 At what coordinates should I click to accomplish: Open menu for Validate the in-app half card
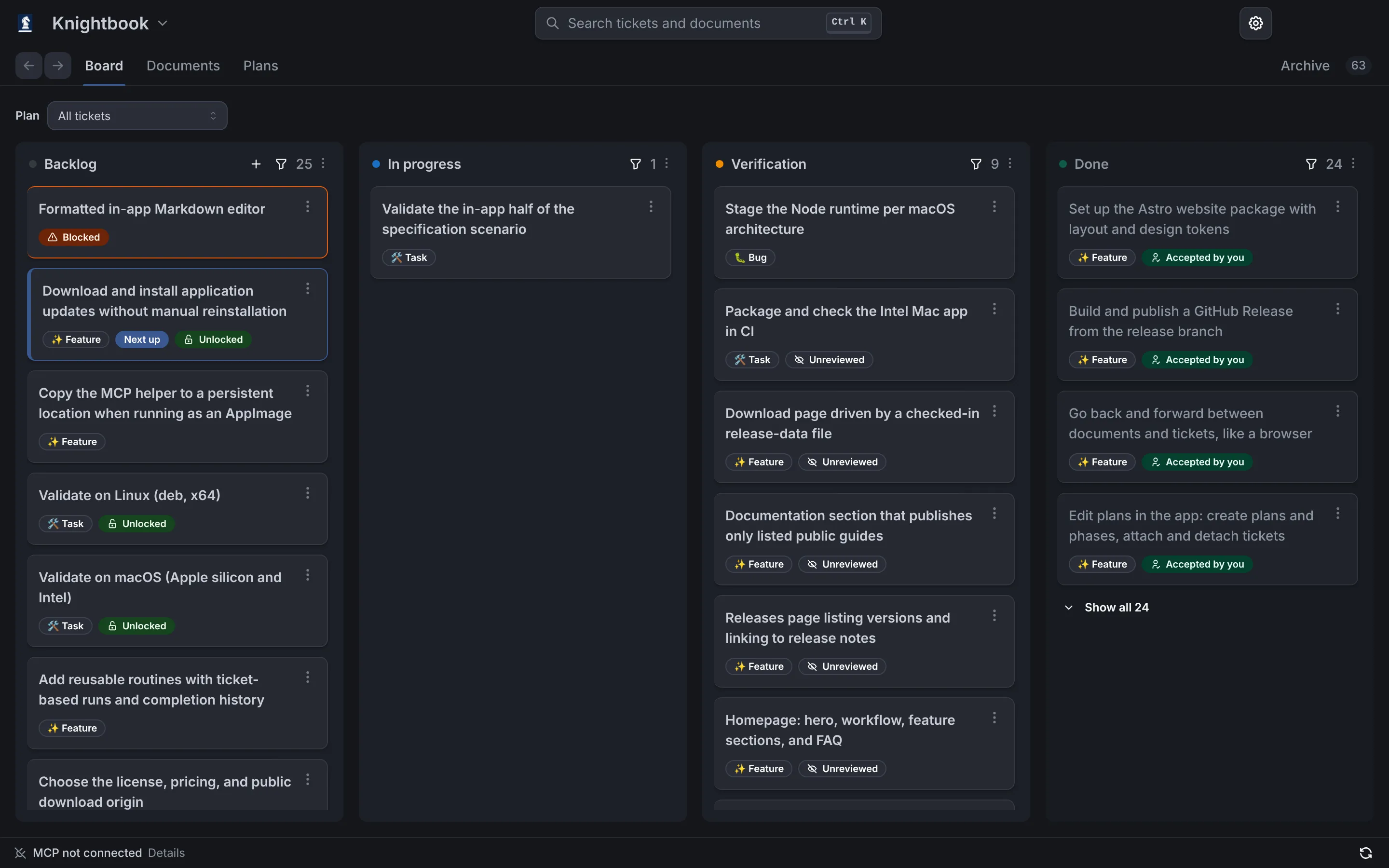pyautogui.click(x=651, y=207)
